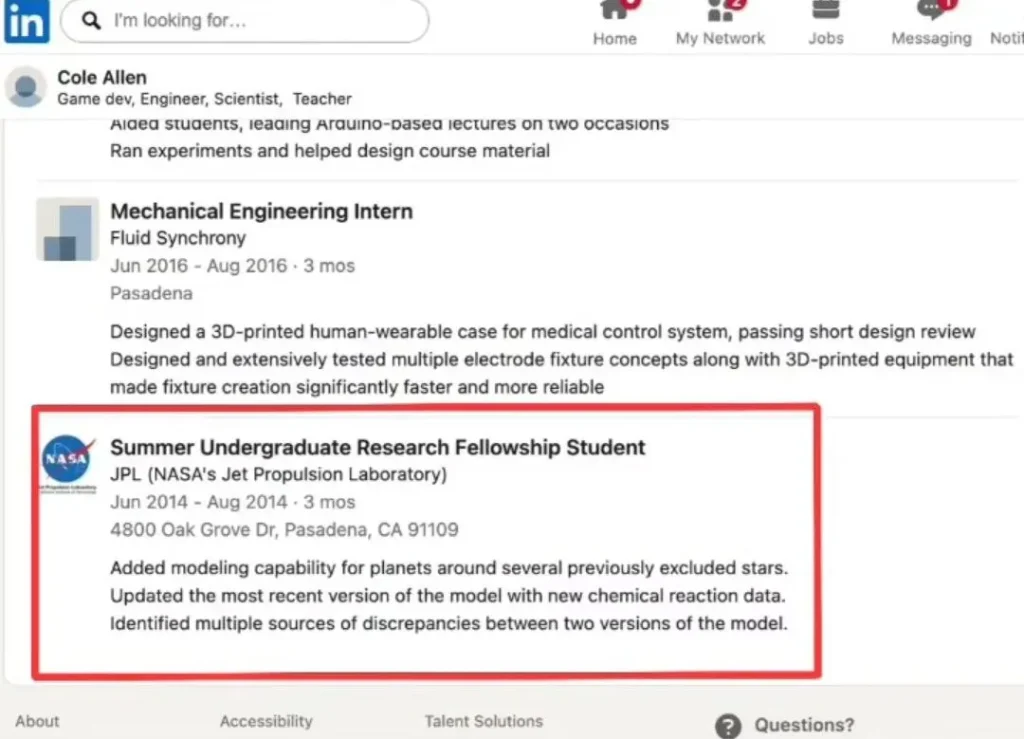
Task: Click the Questions help icon
Action: coord(729,725)
